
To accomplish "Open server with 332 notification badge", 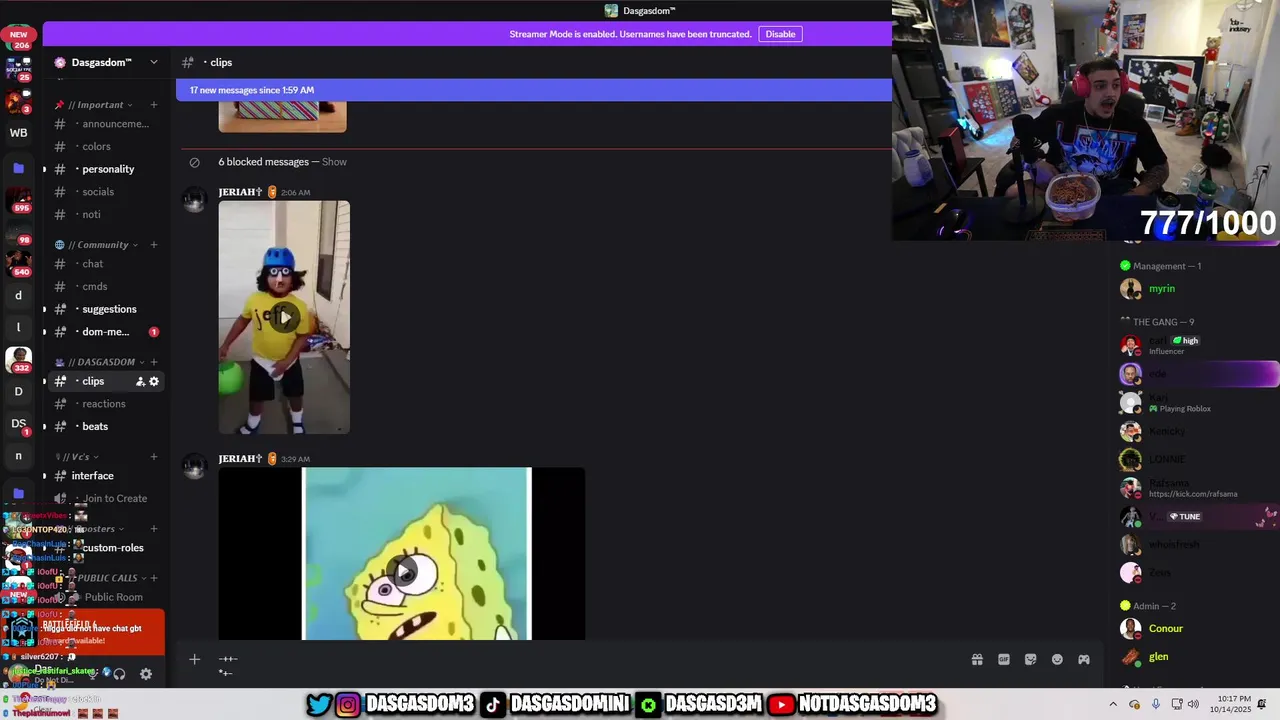I will pos(18,359).
